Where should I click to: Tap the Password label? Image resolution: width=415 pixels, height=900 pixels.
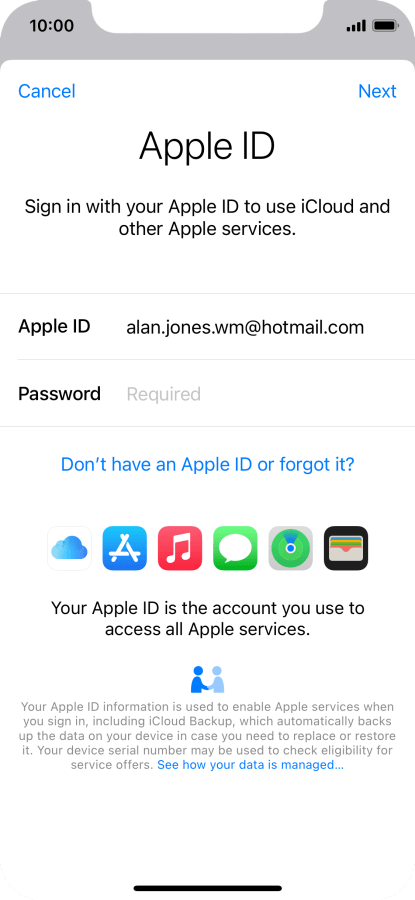(59, 394)
